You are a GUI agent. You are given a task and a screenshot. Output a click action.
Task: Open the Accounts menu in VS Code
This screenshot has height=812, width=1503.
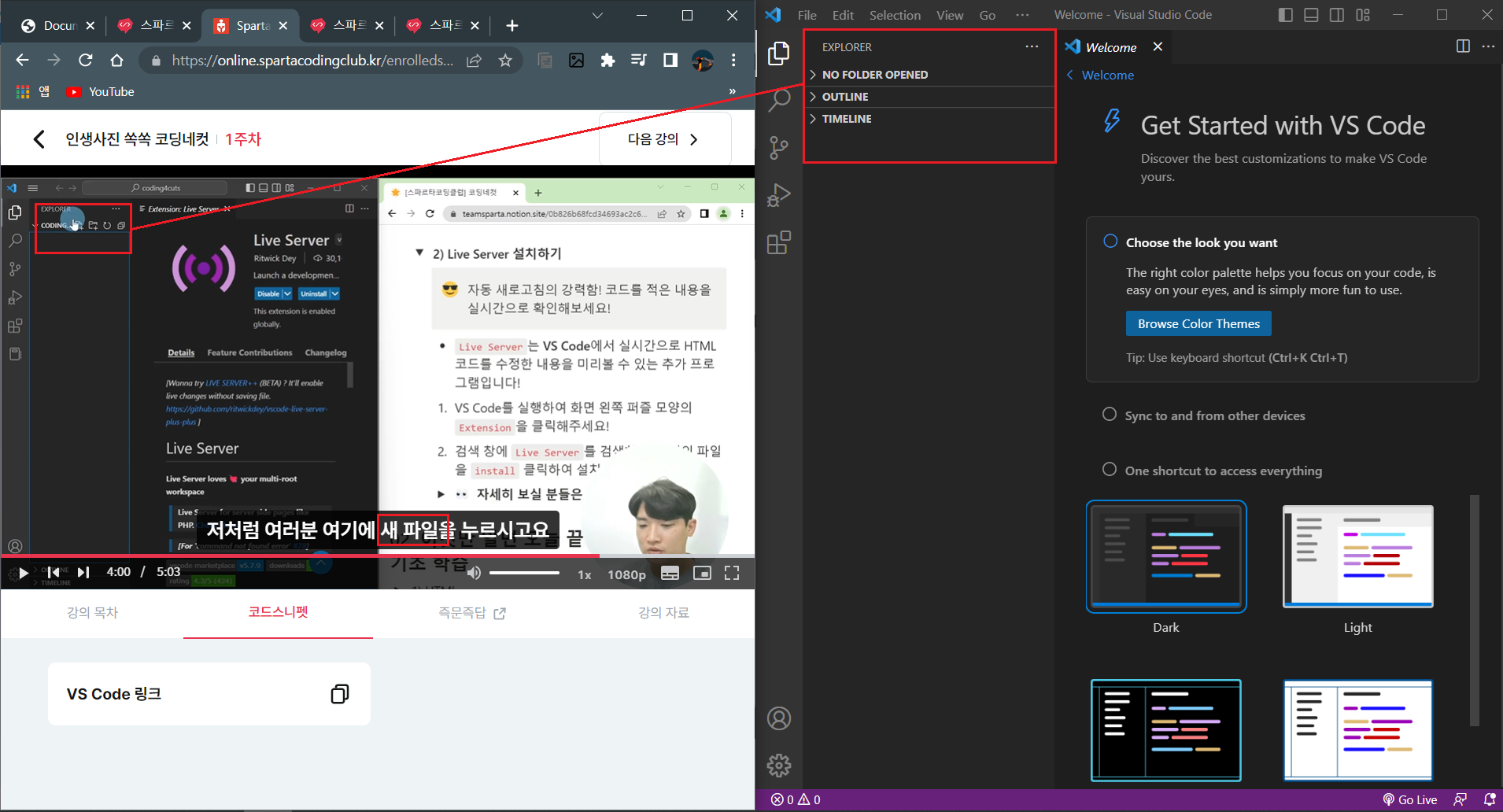(778, 718)
